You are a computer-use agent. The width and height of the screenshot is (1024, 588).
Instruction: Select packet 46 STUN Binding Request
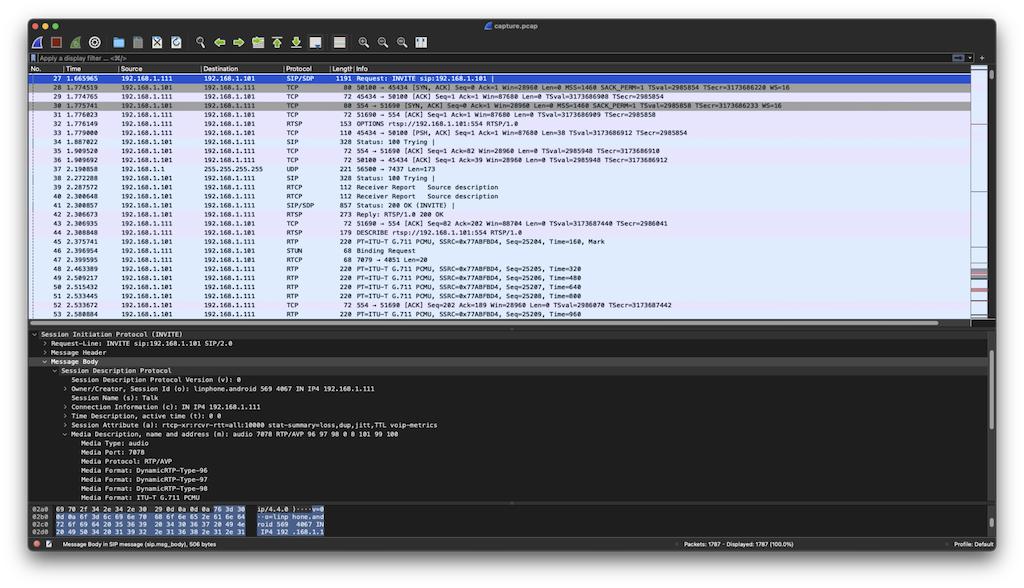point(500,250)
